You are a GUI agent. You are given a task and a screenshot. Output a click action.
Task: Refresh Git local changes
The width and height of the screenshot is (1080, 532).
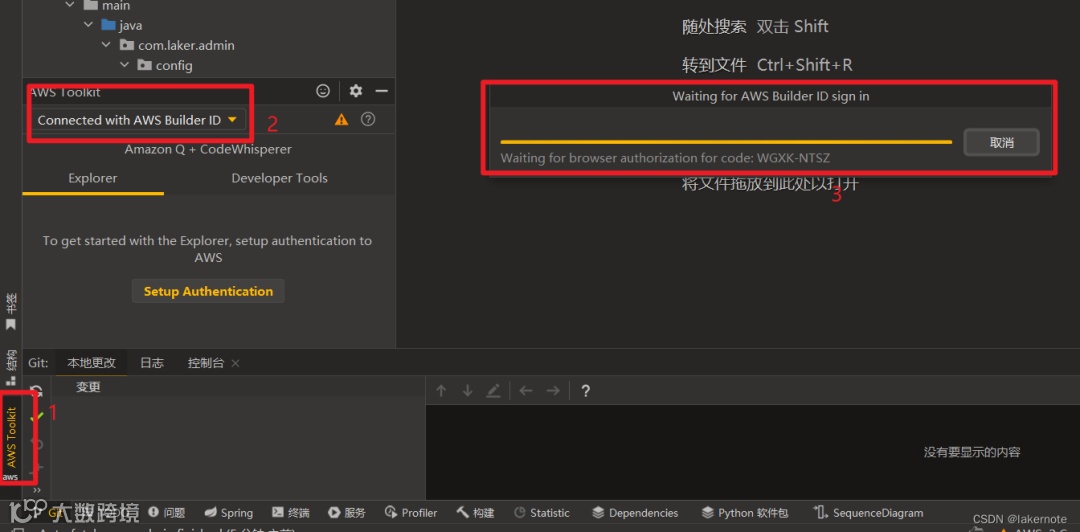click(x=37, y=390)
